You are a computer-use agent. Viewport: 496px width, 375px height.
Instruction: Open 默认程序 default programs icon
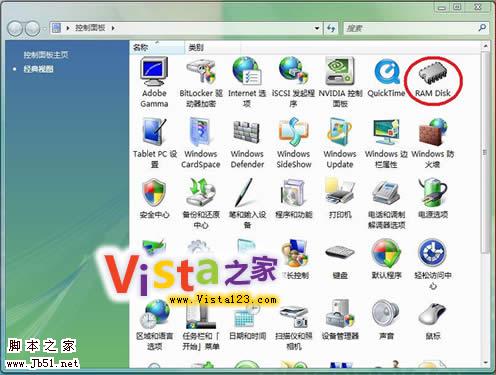click(x=387, y=253)
